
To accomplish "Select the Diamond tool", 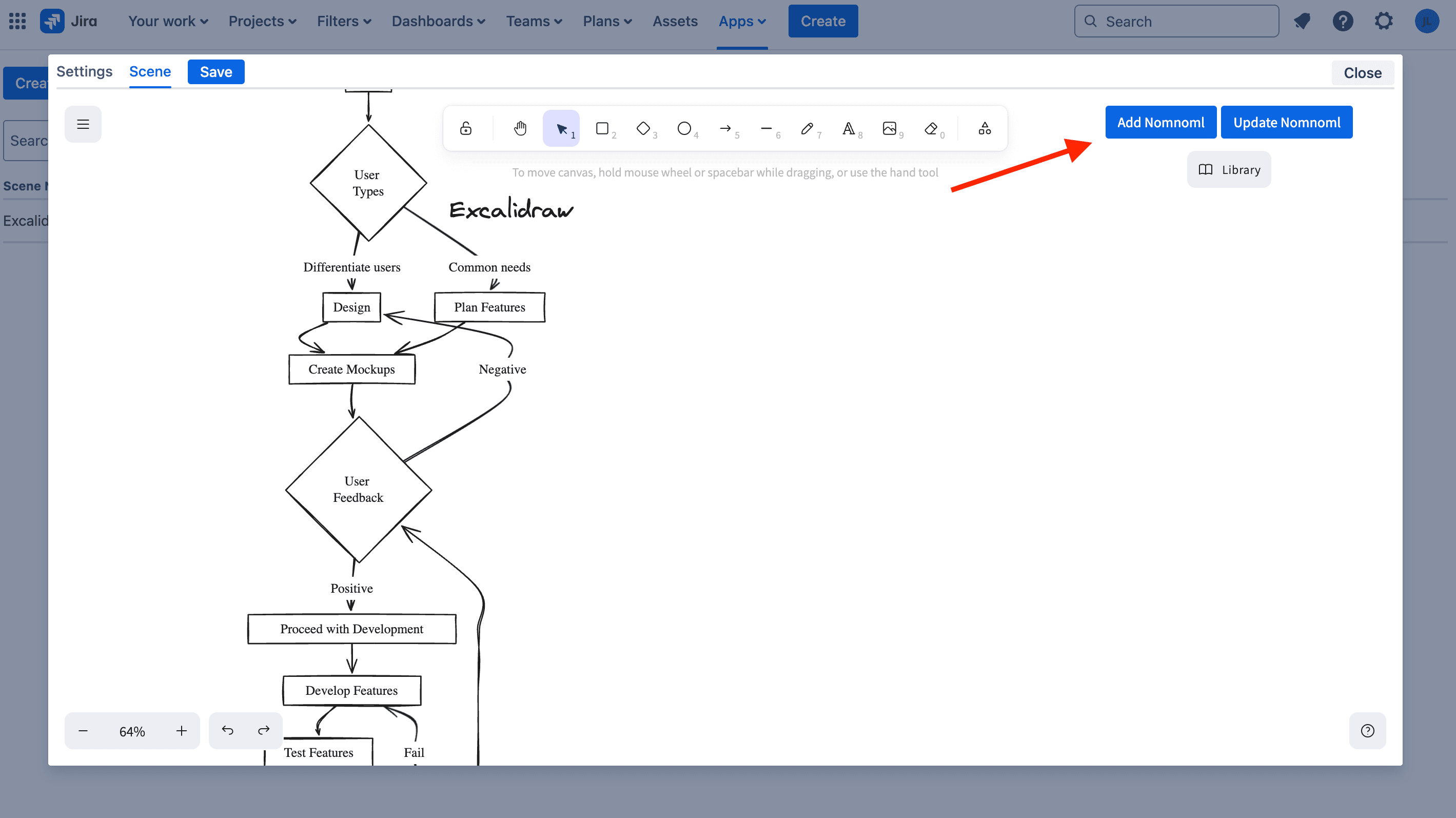I will 643,128.
